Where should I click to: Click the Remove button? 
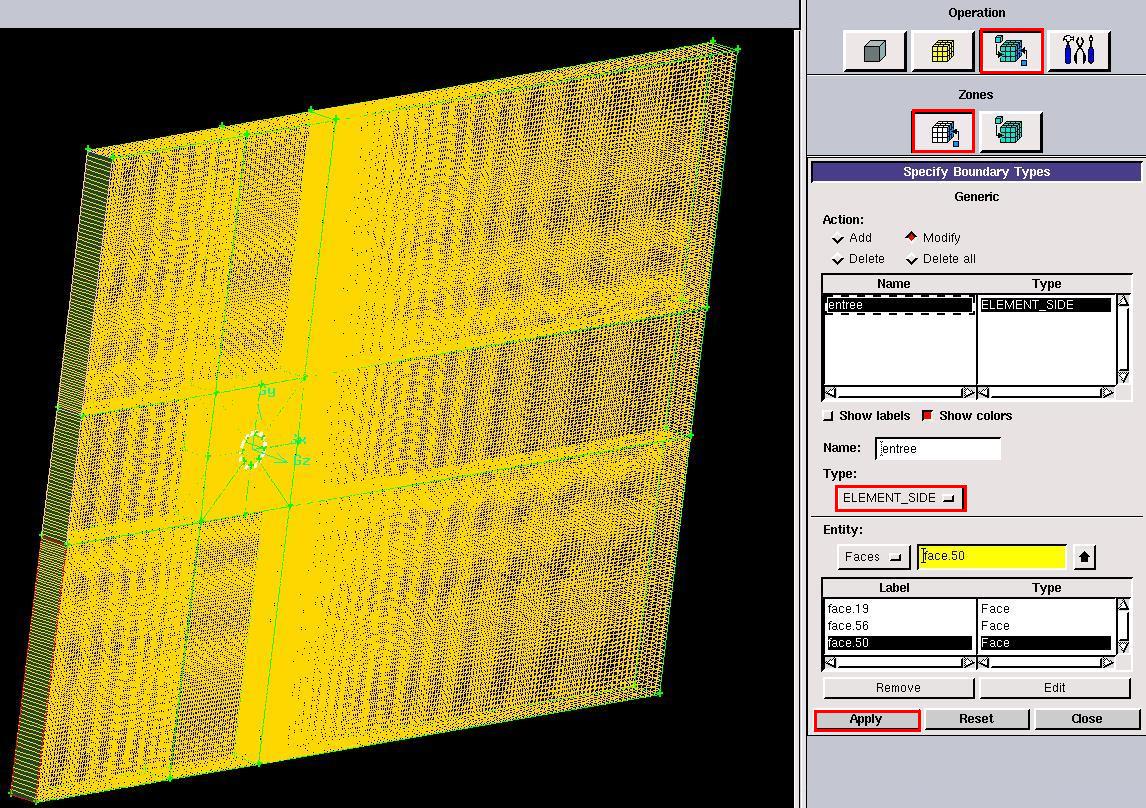click(898, 688)
